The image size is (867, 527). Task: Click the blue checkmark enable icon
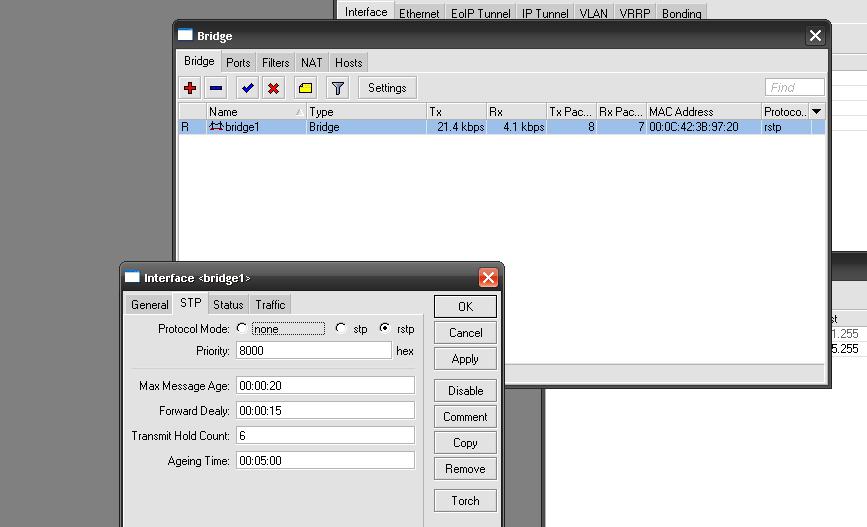pos(247,88)
